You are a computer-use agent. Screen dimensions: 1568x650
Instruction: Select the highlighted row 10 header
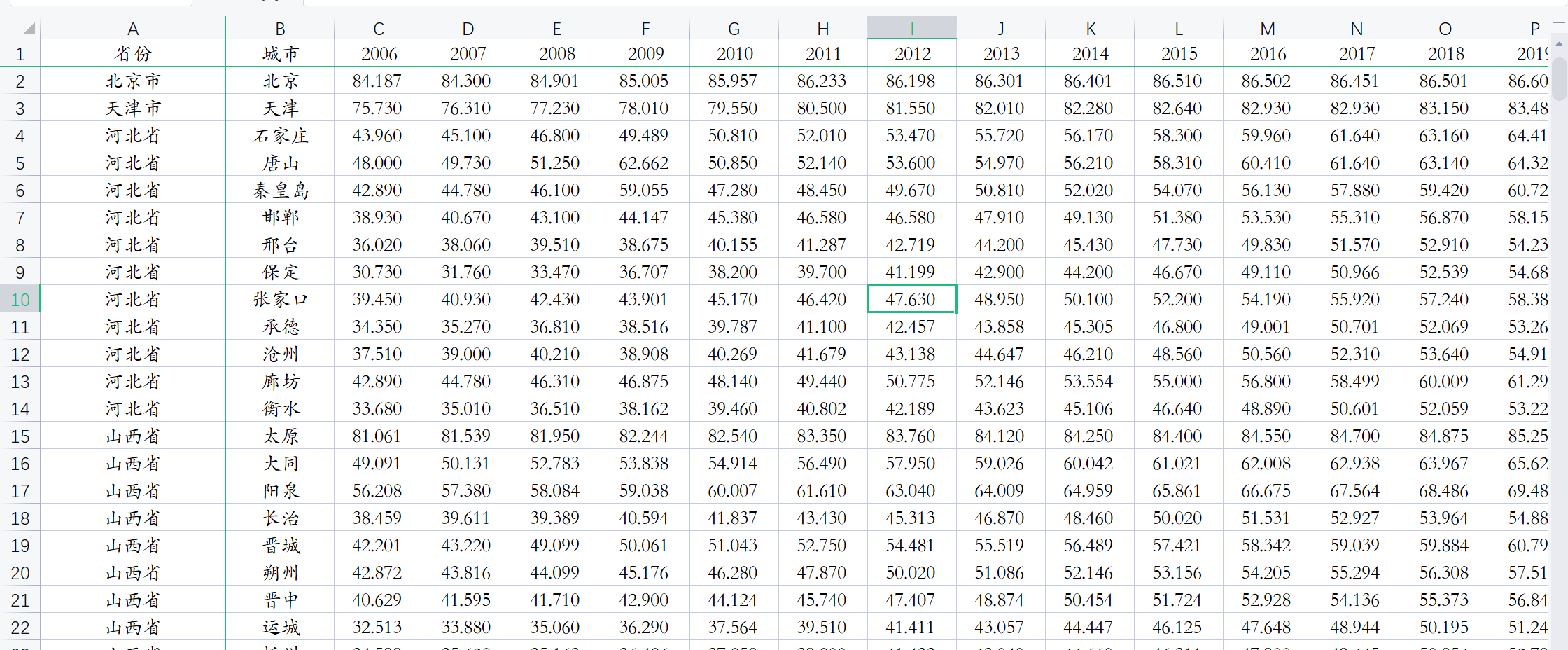pyautogui.click(x=20, y=300)
